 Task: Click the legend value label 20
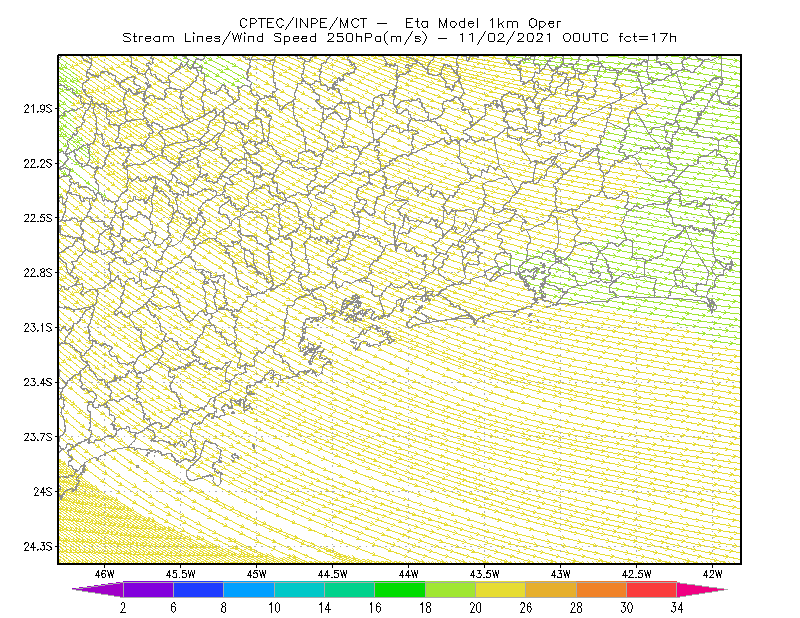476,608
